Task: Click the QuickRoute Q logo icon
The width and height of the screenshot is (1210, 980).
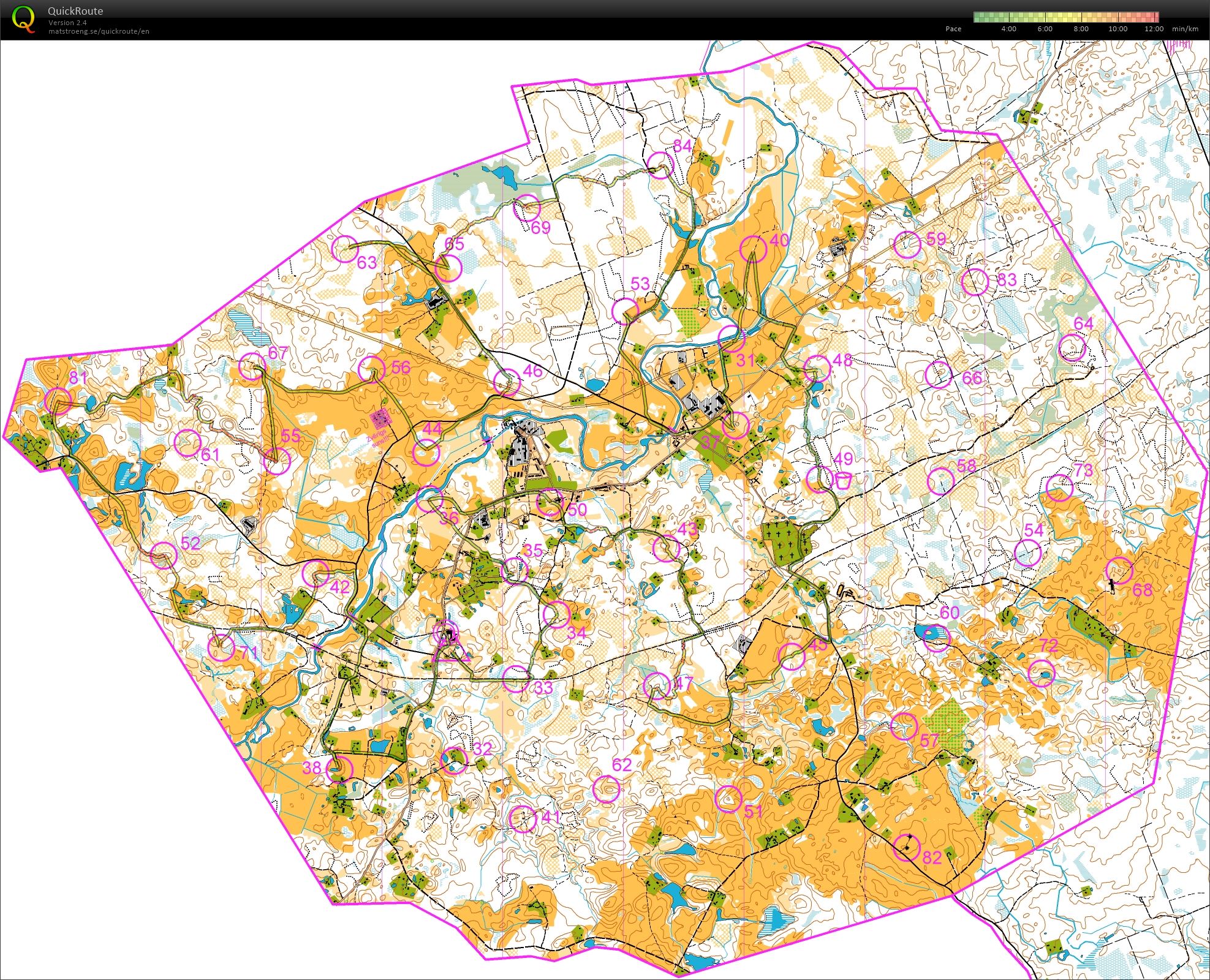Action: [x=23, y=18]
